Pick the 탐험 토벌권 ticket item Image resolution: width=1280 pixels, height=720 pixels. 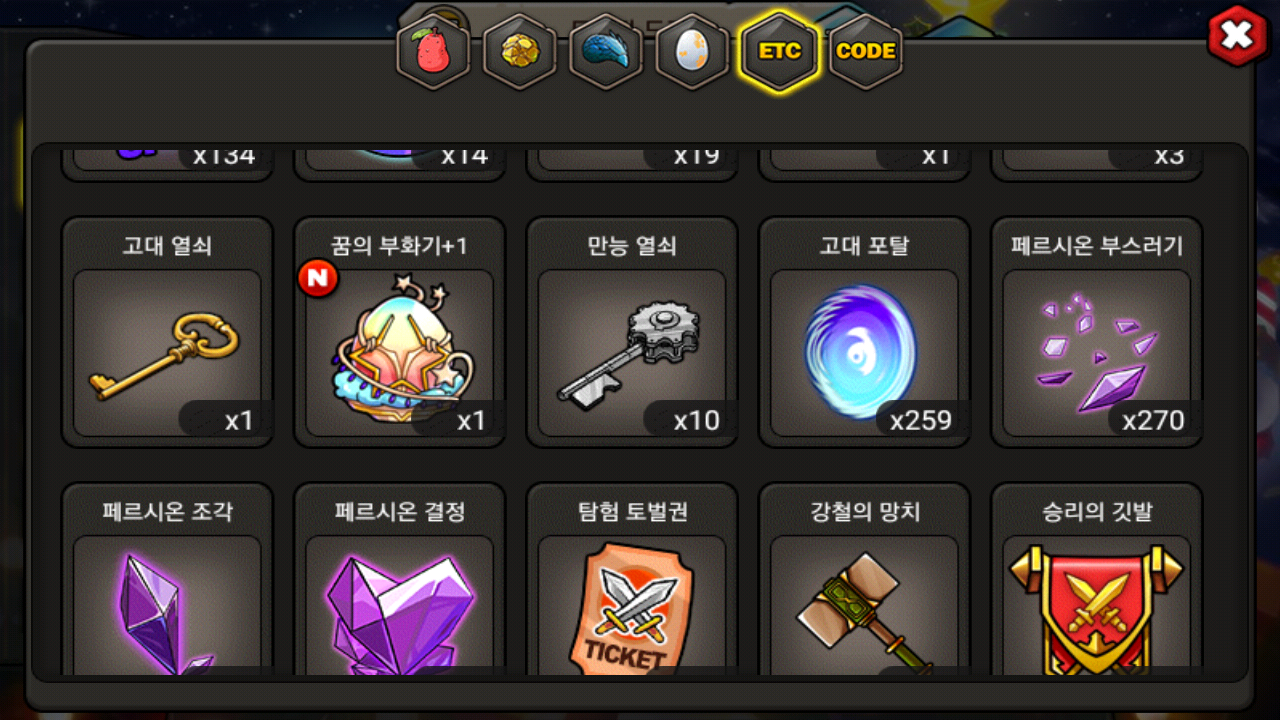(x=632, y=580)
